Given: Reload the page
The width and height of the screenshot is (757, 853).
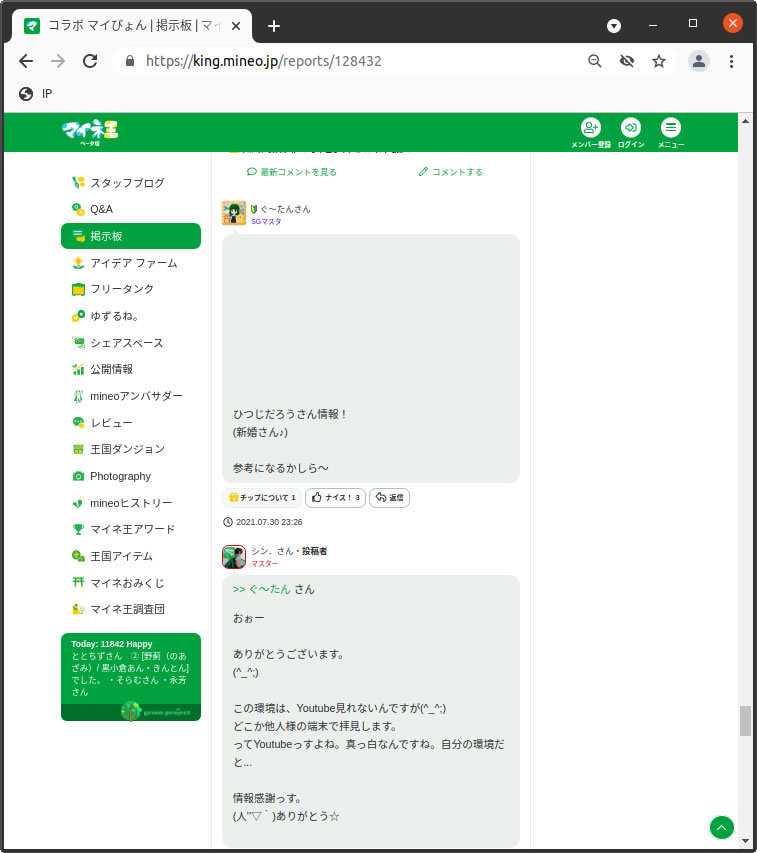Looking at the screenshot, I should tap(90, 61).
